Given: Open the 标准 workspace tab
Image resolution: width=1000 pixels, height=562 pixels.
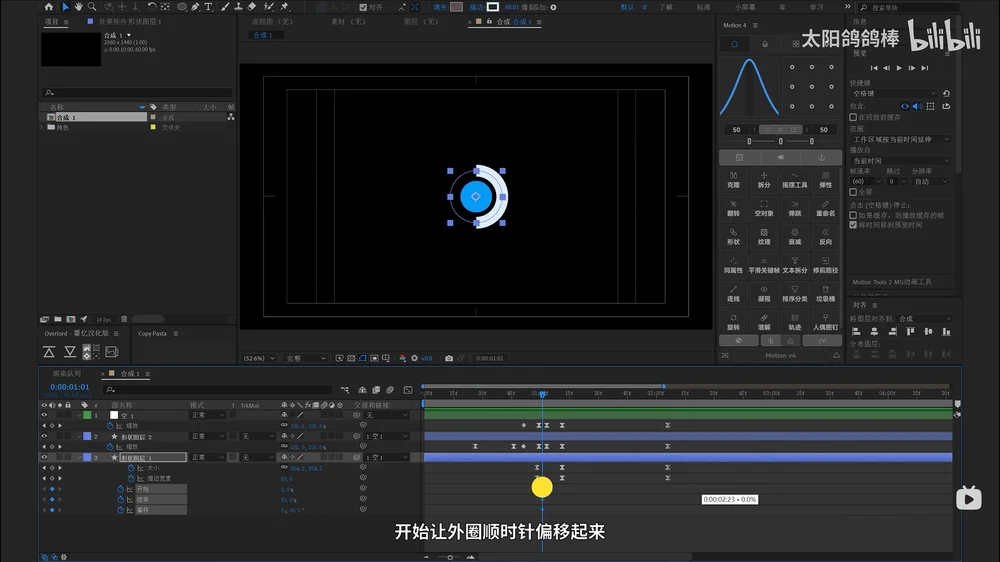Looking at the screenshot, I should pyautogui.click(x=703, y=7).
